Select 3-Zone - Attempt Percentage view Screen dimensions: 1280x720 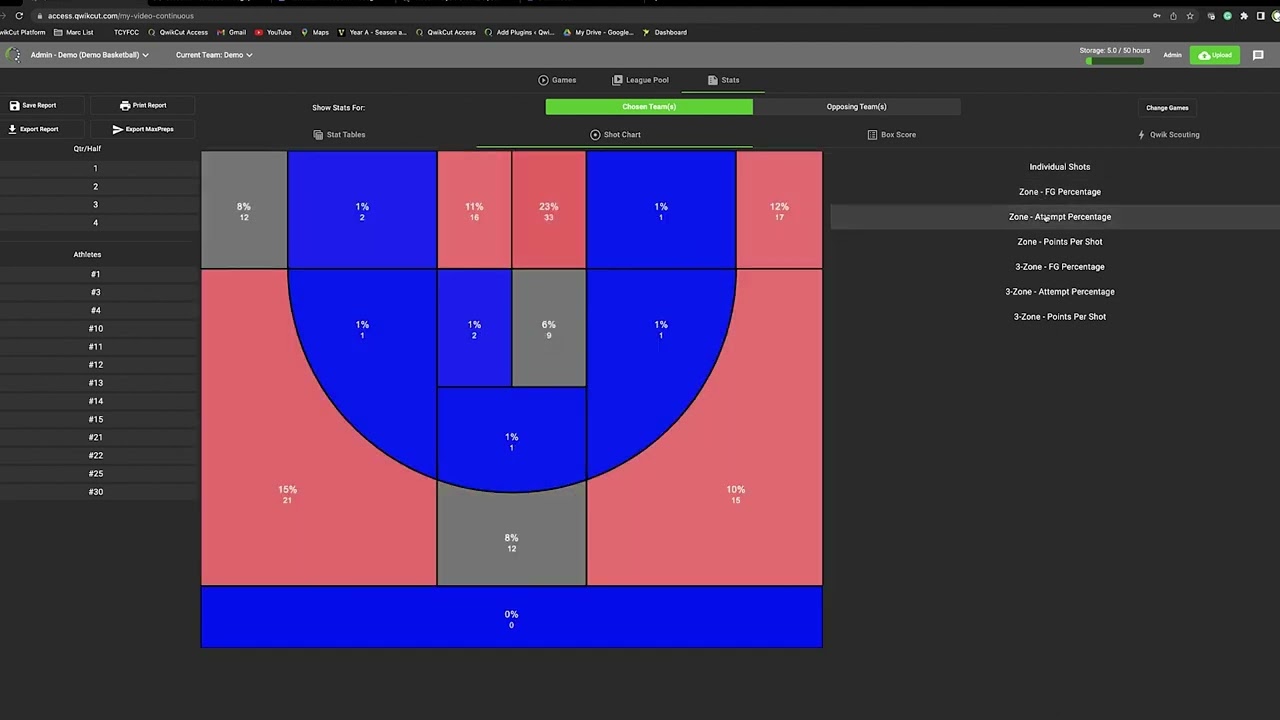pyautogui.click(x=1060, y=292)
